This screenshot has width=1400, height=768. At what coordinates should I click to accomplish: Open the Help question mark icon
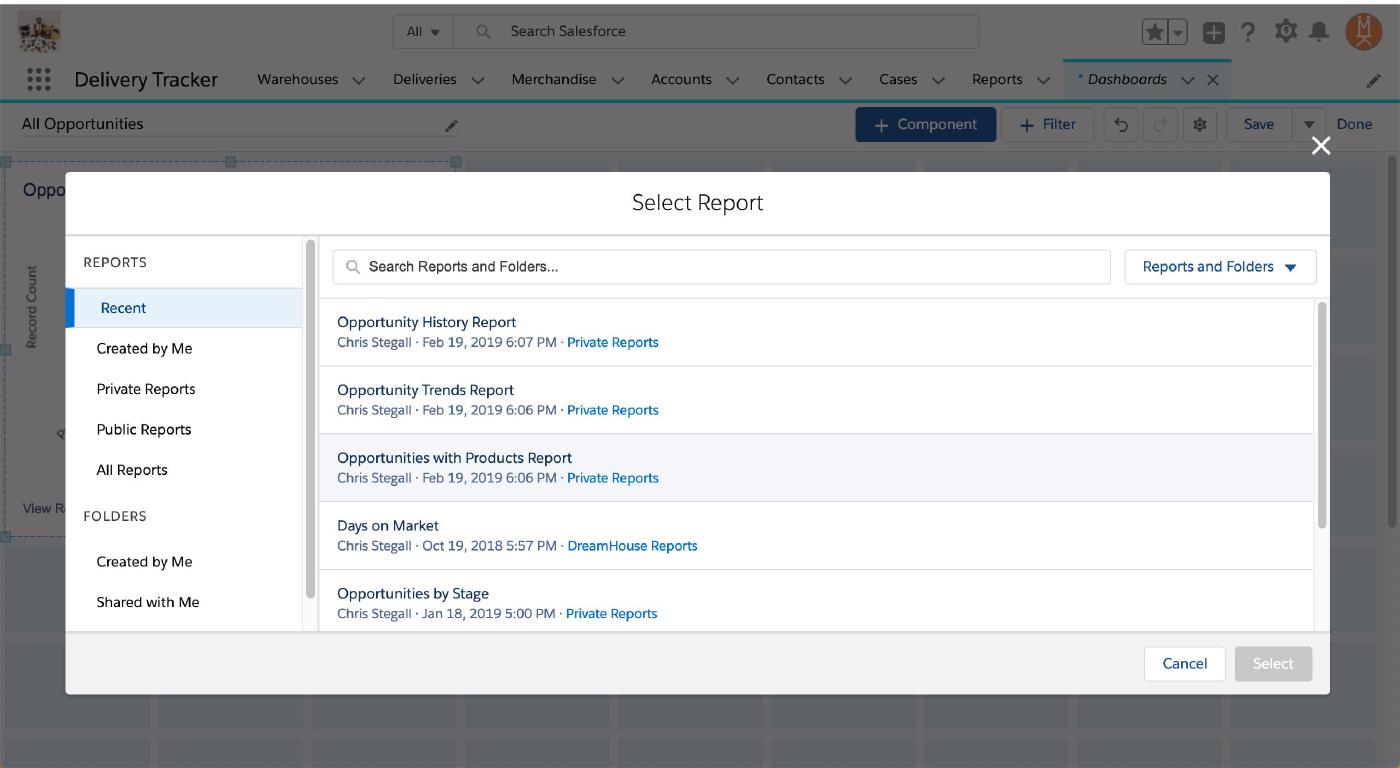coord(1248,32)
